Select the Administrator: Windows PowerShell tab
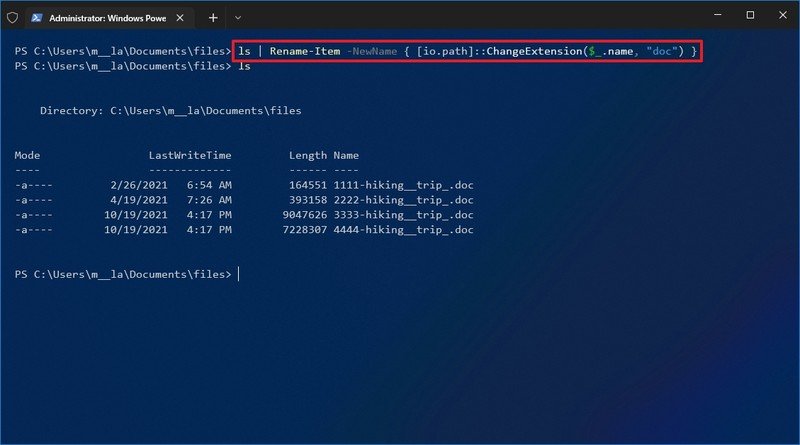 pyautogui.click(x=105, y=17)
